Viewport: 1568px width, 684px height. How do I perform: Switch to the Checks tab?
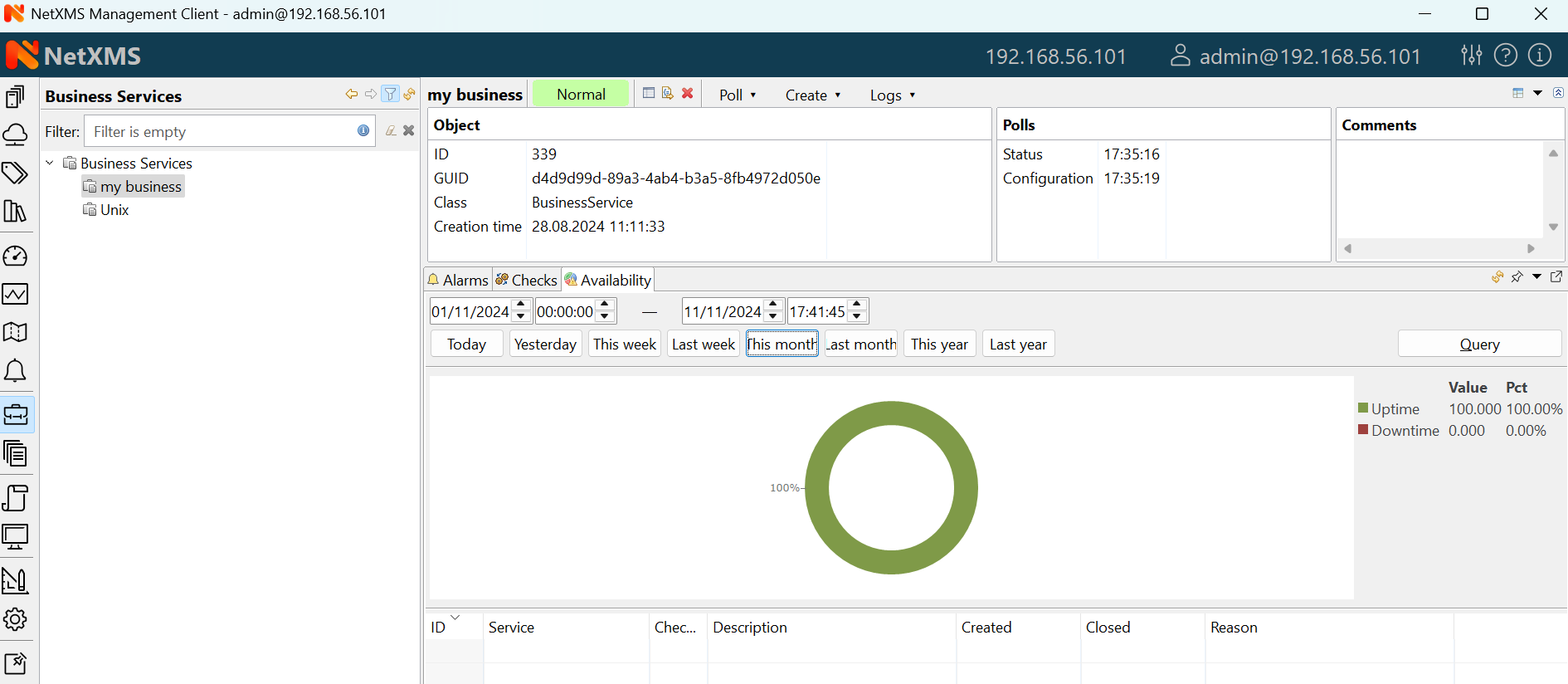527,281
